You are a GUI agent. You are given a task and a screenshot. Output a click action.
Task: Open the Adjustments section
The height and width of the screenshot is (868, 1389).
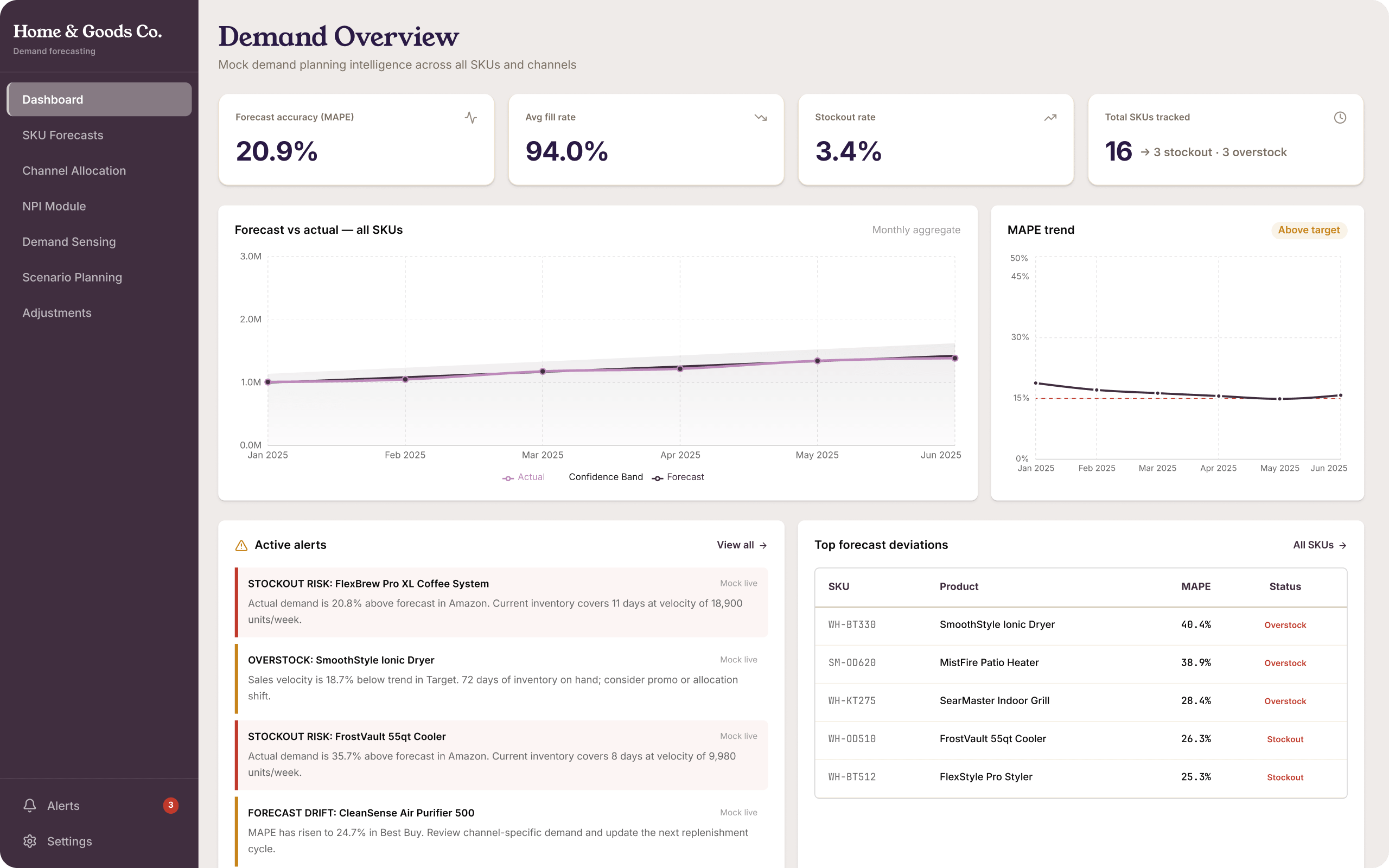tap(99, 313)
